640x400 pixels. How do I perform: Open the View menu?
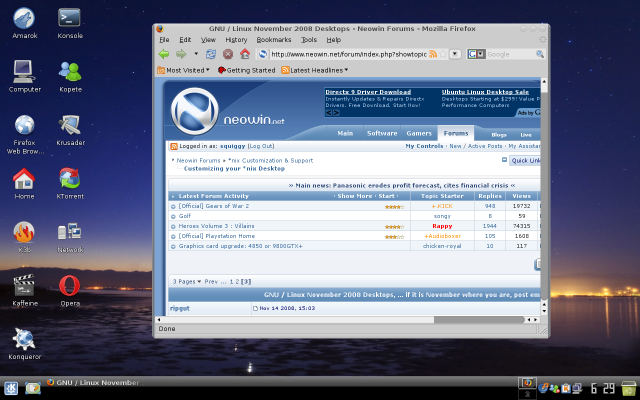(208, 40)
